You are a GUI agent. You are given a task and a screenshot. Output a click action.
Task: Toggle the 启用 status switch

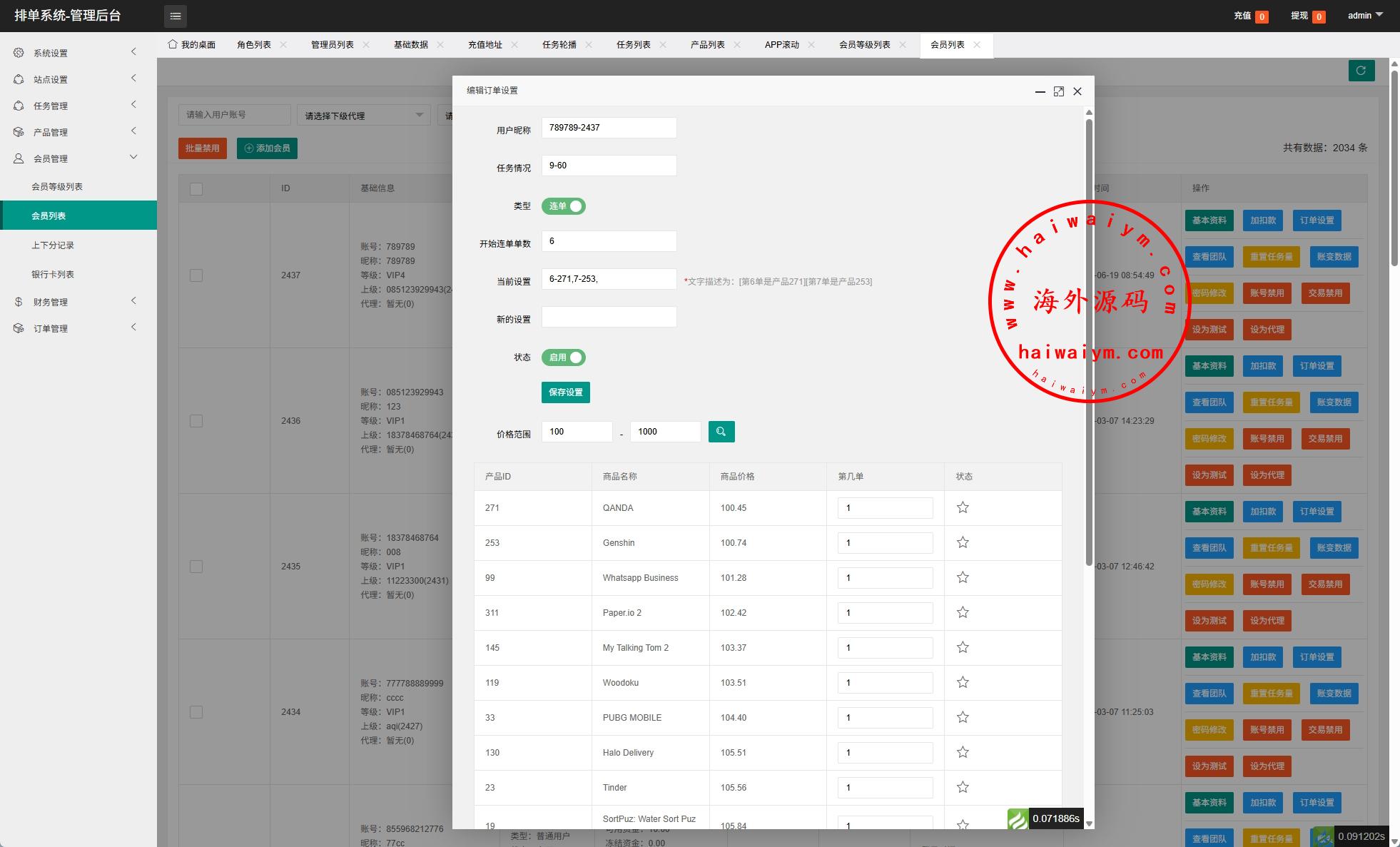pos(563,357)
